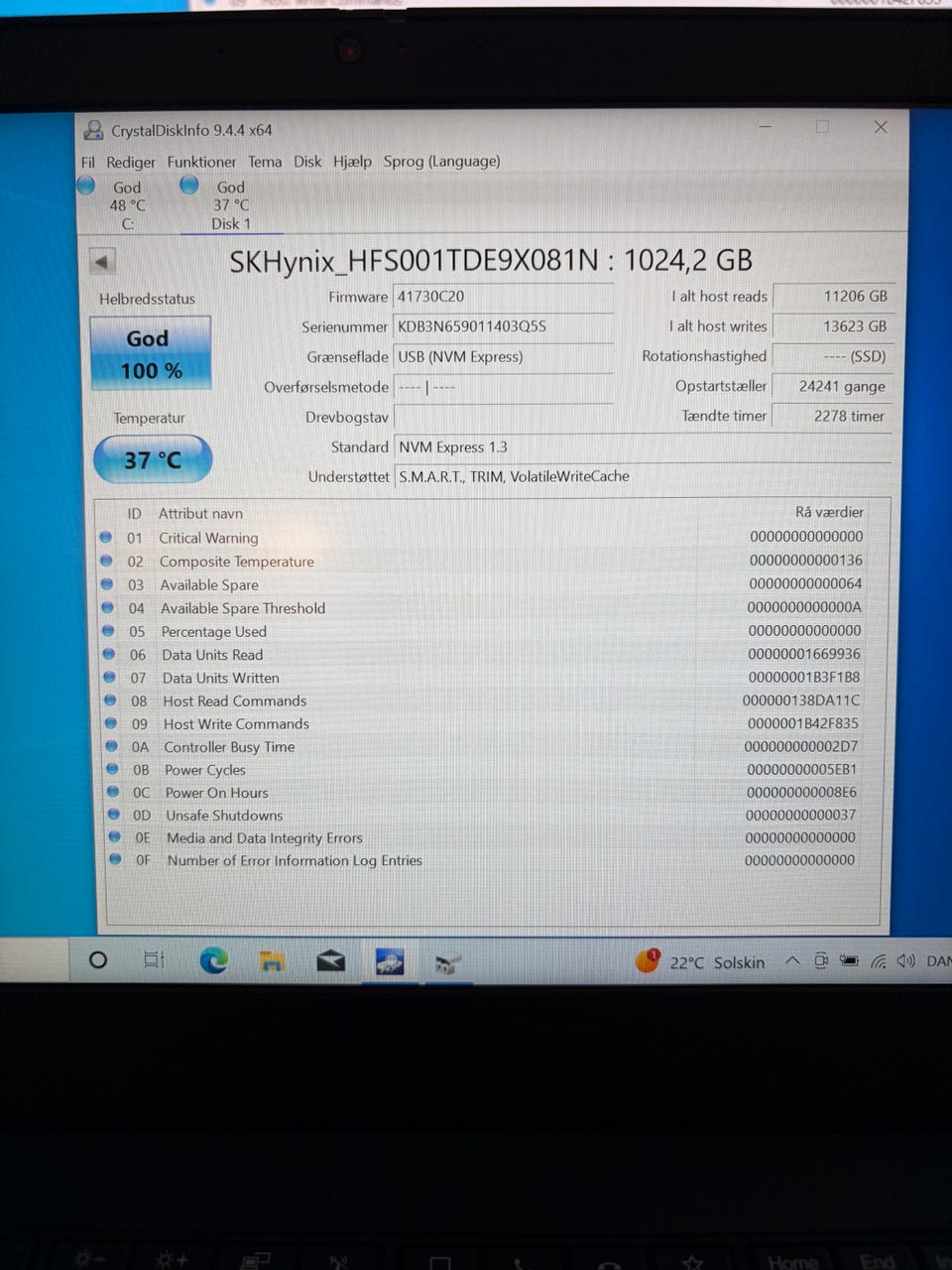Click the Opstartstæller value 24241 gange
Screen dimensions: 952x1270
tap(833, 386)
